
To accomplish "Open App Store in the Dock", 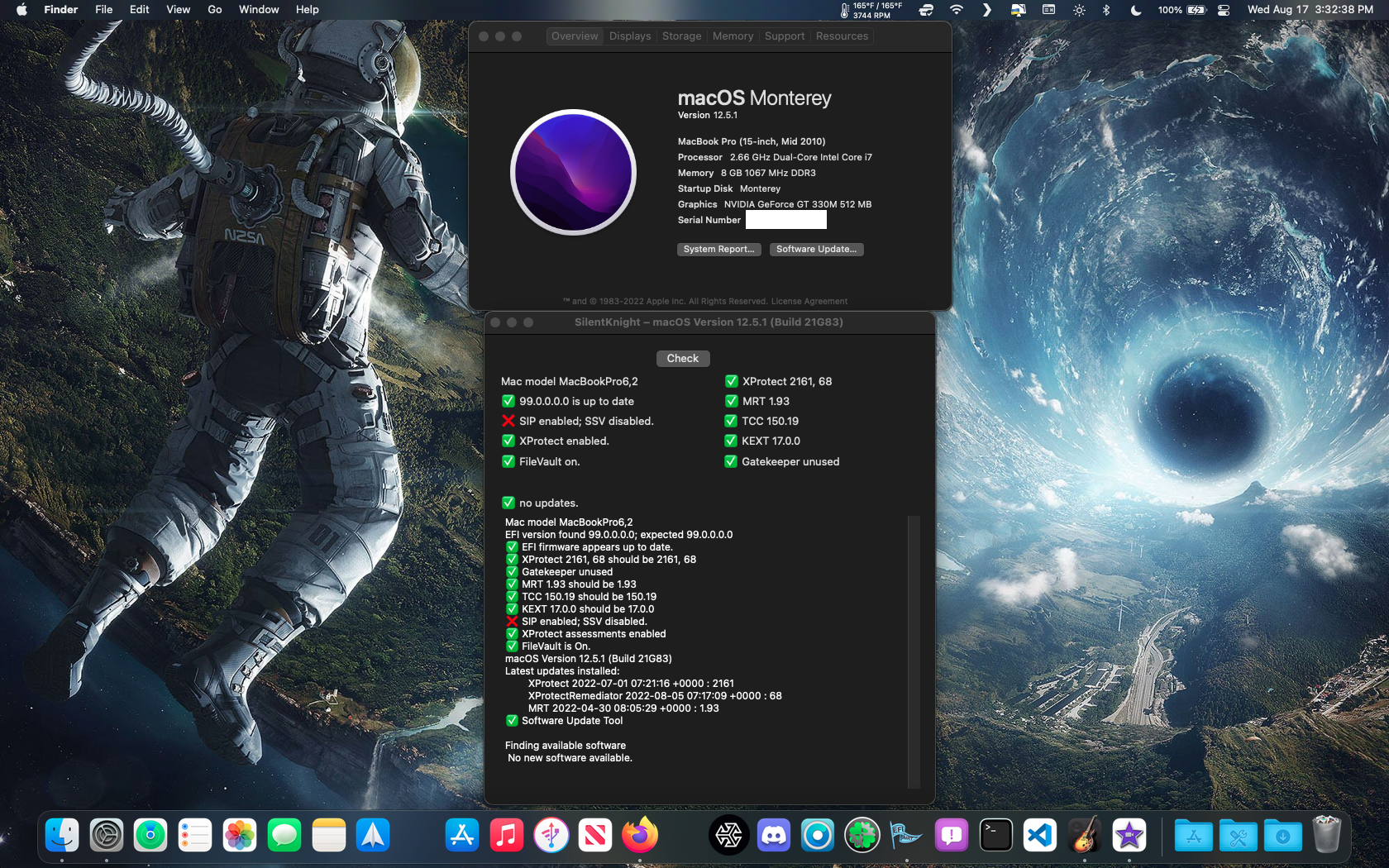I will [x=462, y=836].
